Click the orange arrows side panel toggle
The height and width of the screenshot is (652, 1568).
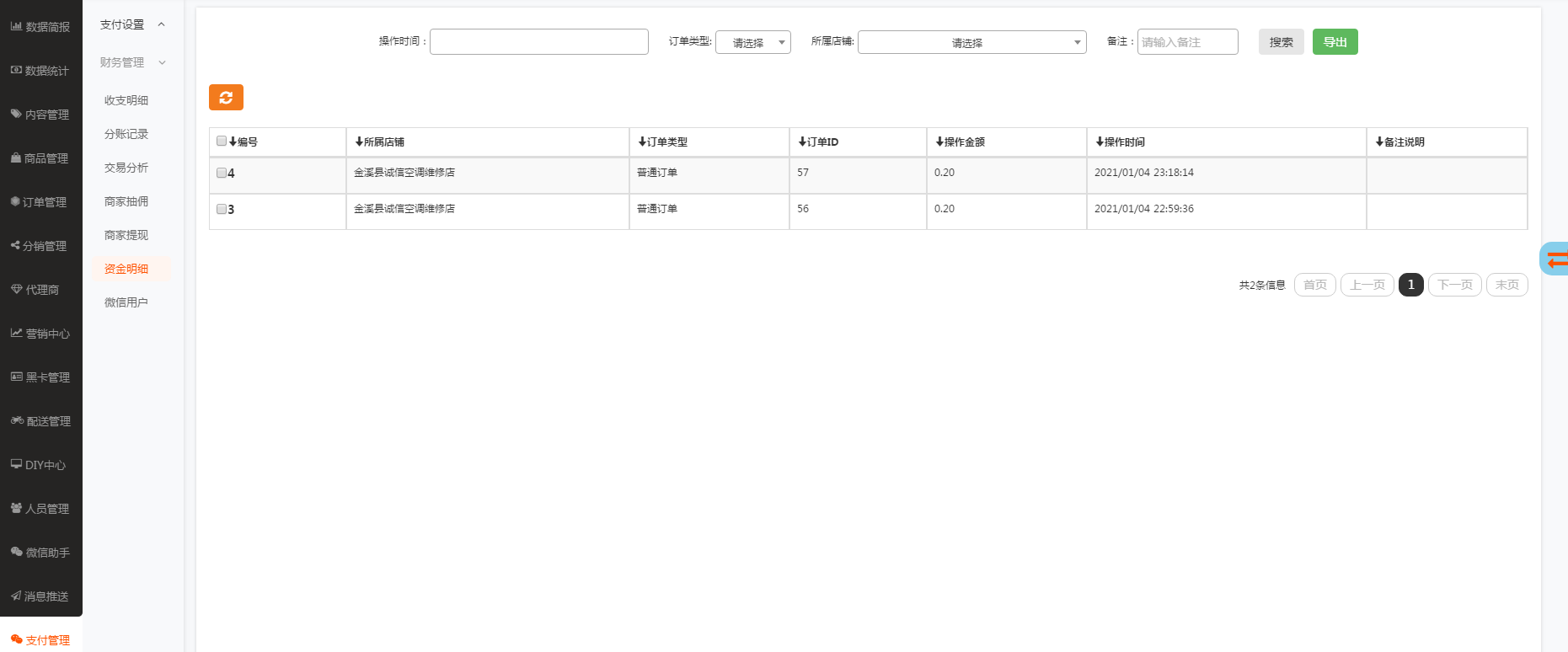1556,259
